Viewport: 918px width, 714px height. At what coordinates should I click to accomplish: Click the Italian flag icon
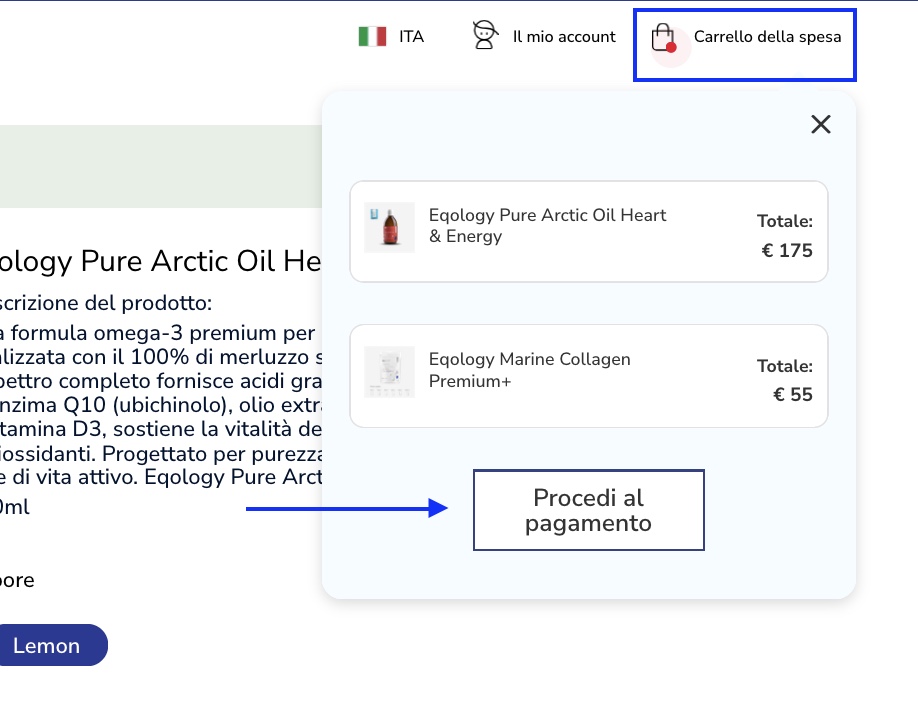[372, 36]
